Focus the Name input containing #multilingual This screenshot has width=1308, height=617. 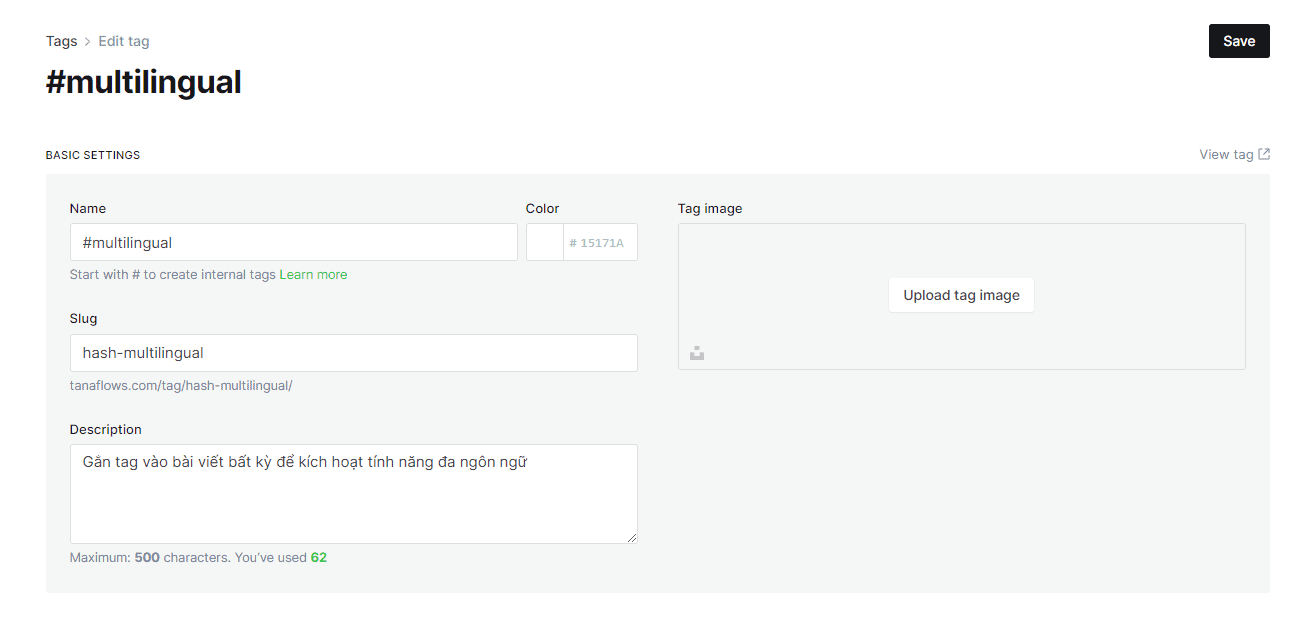[x=293, y=241]
